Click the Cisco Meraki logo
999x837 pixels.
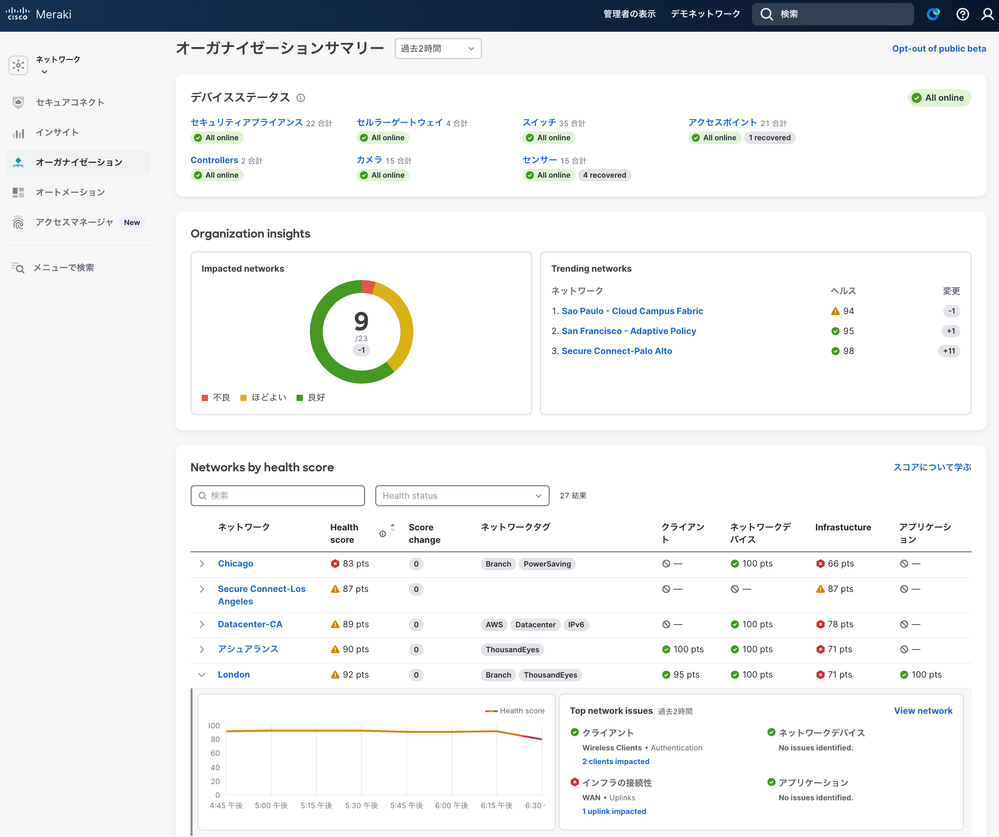[39, 14]
